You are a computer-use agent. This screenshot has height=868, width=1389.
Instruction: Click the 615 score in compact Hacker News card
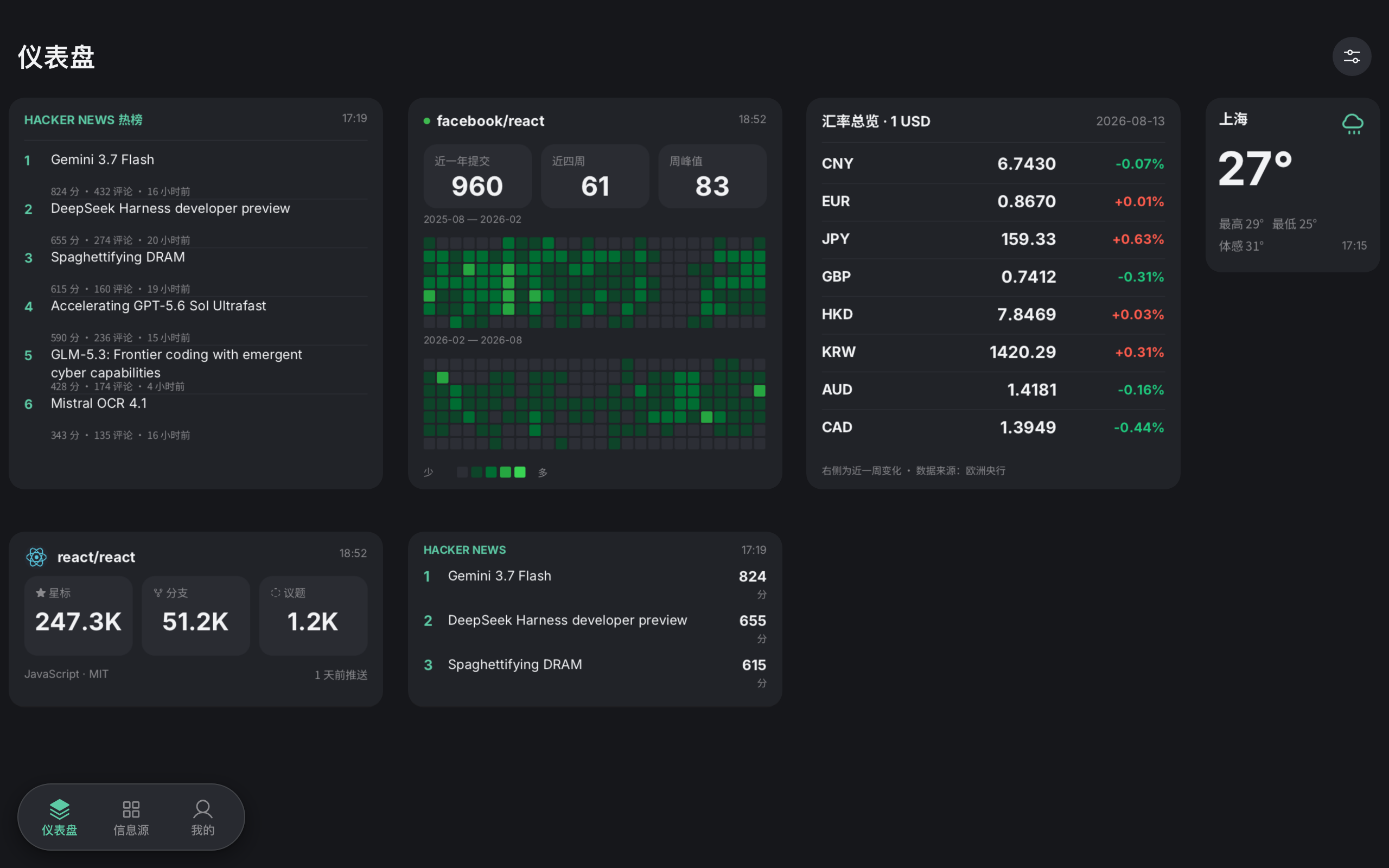click(754, 665)
